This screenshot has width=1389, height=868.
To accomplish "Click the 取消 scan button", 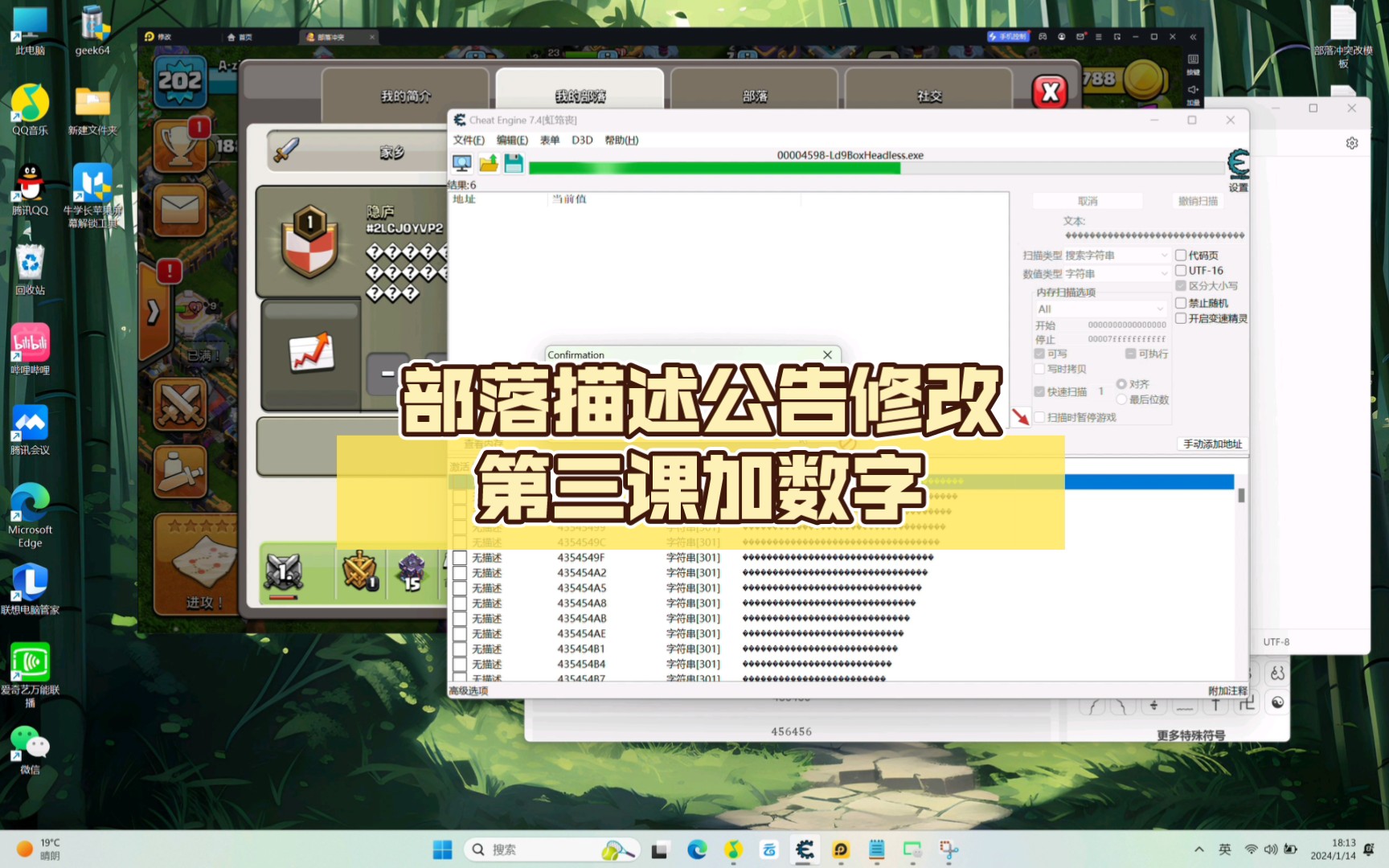I will point(1088,201).
